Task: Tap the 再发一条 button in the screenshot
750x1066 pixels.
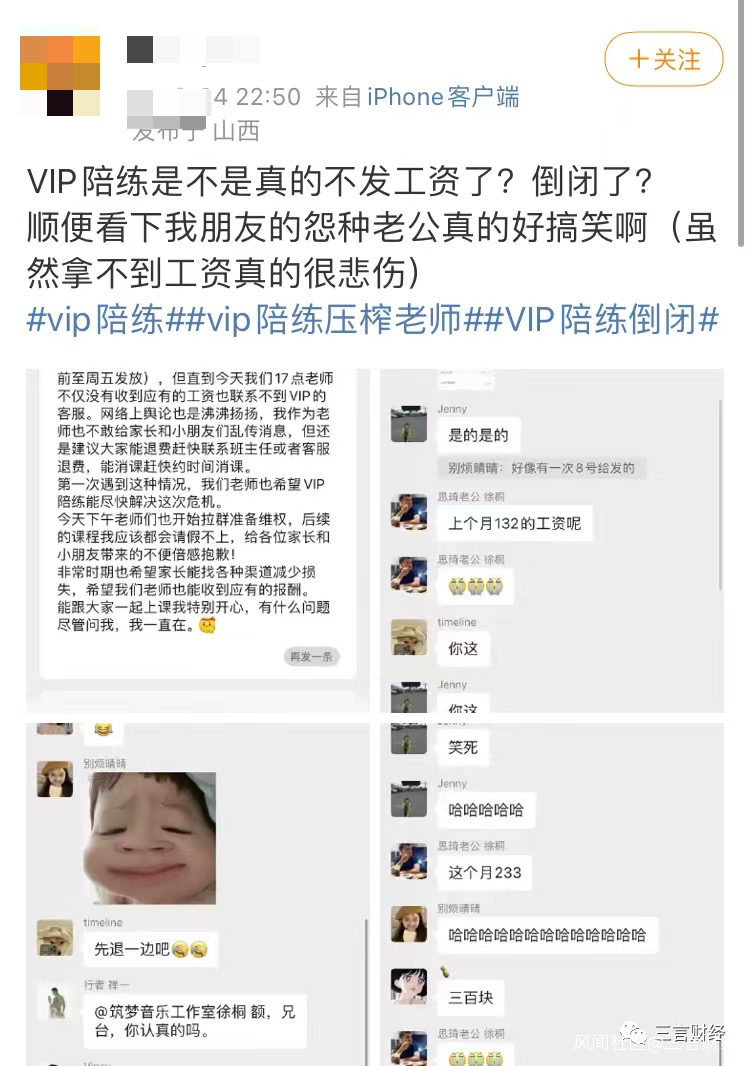Action: (x=311, y=656)
